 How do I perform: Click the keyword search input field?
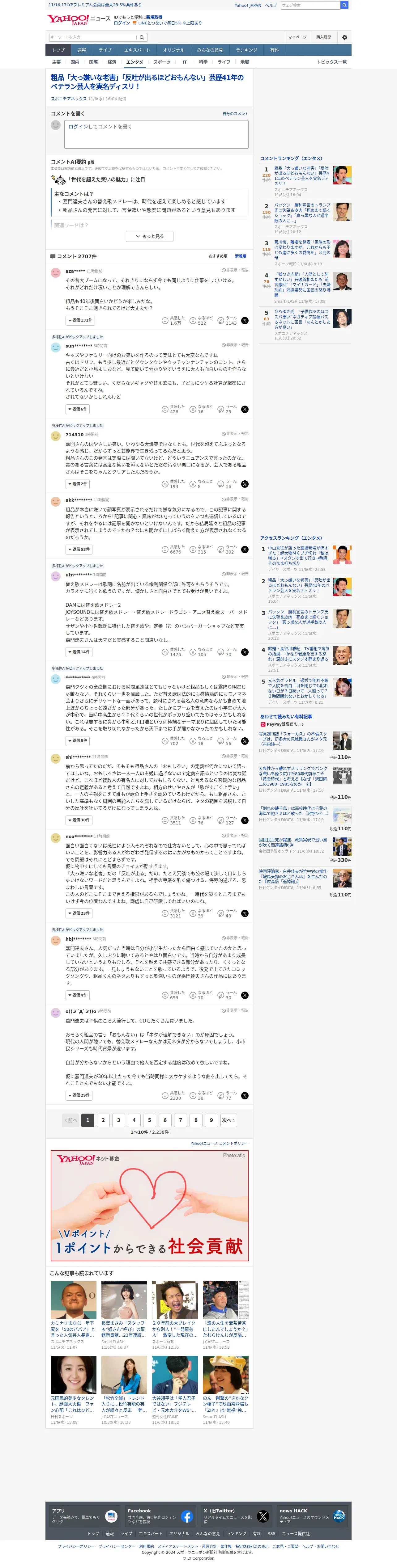(93, 37)
